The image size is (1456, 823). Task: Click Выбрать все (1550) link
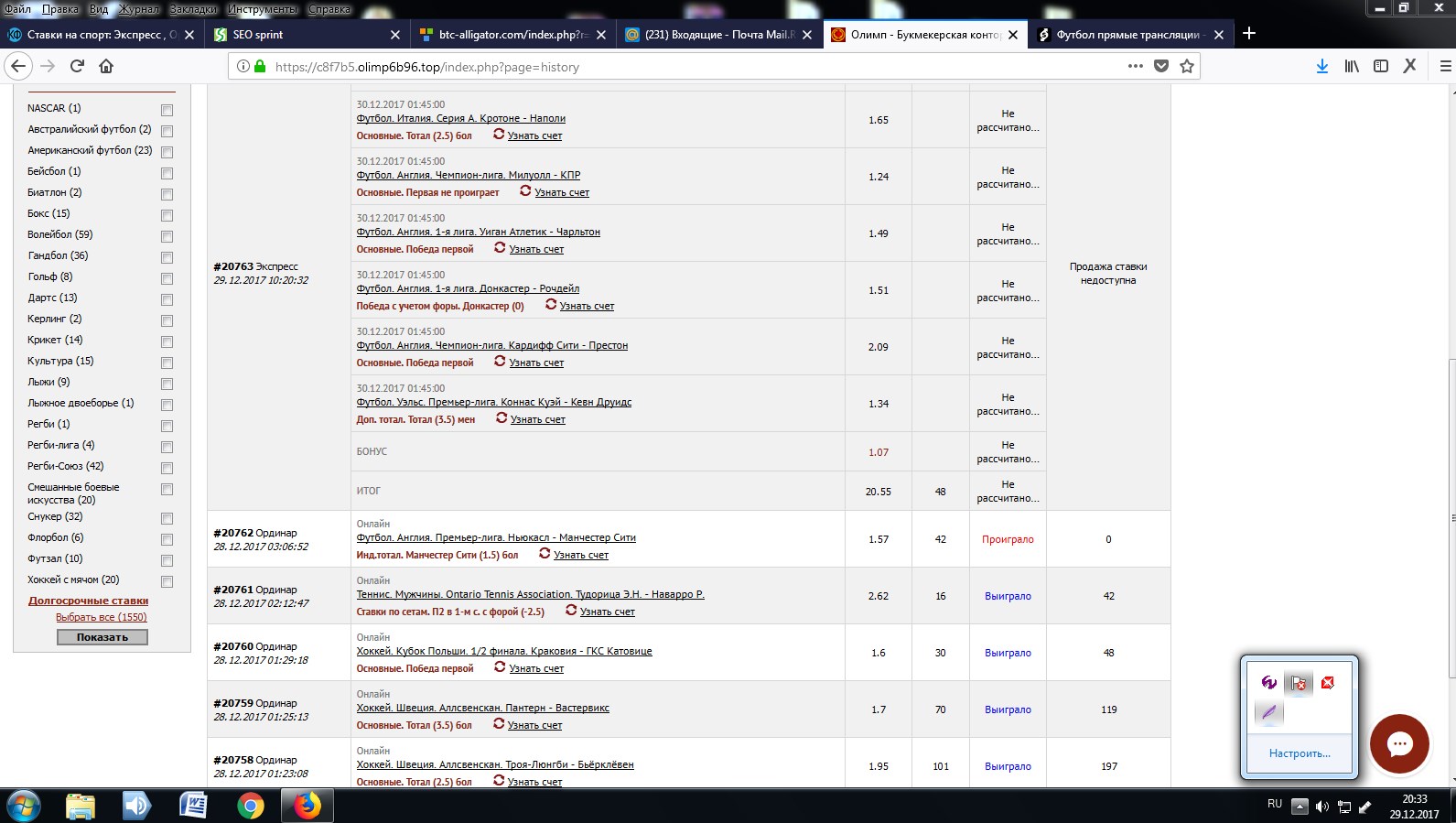[x=102, y=617]
